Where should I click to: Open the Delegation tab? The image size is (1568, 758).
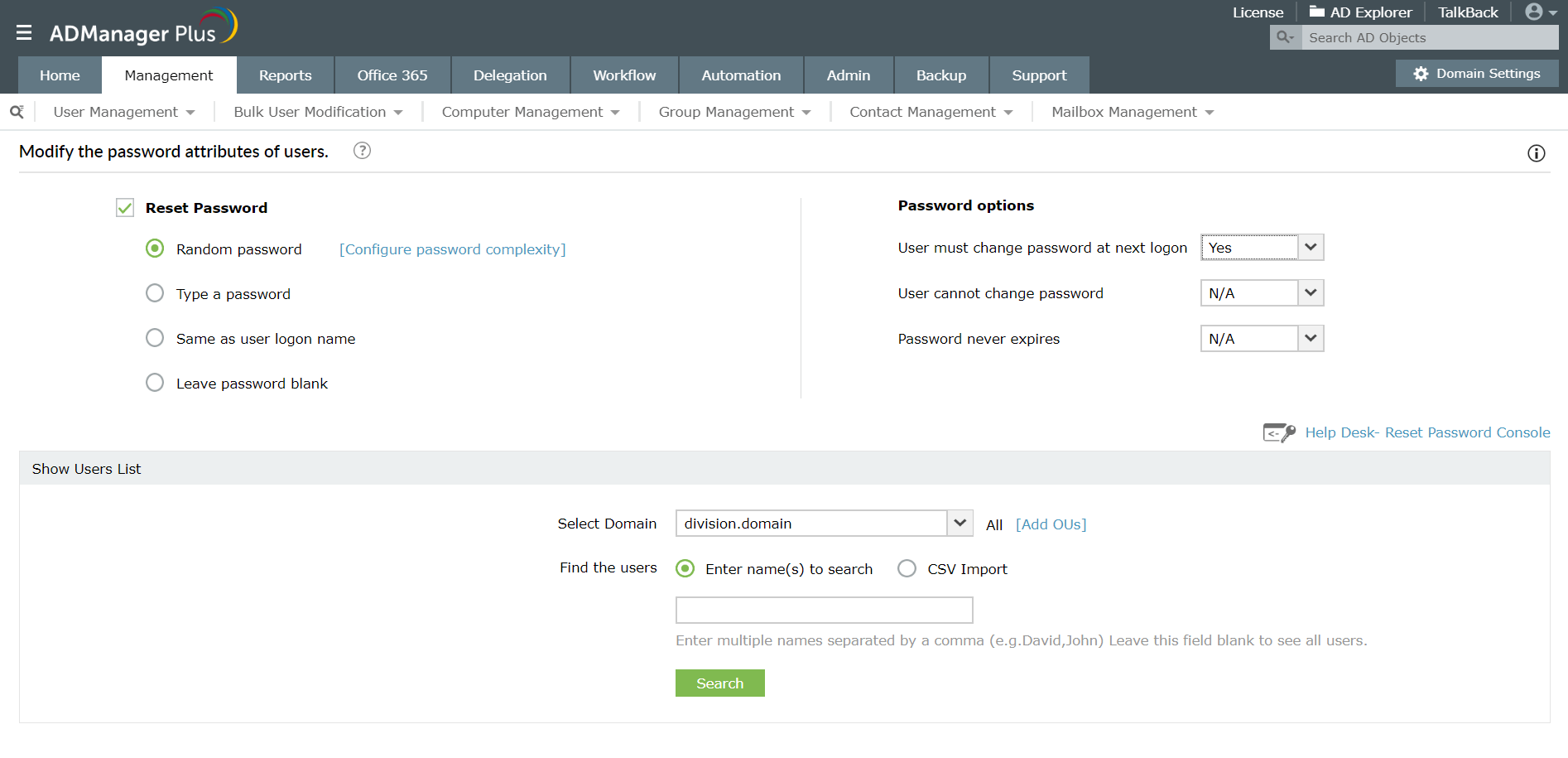tap(510, 75)
